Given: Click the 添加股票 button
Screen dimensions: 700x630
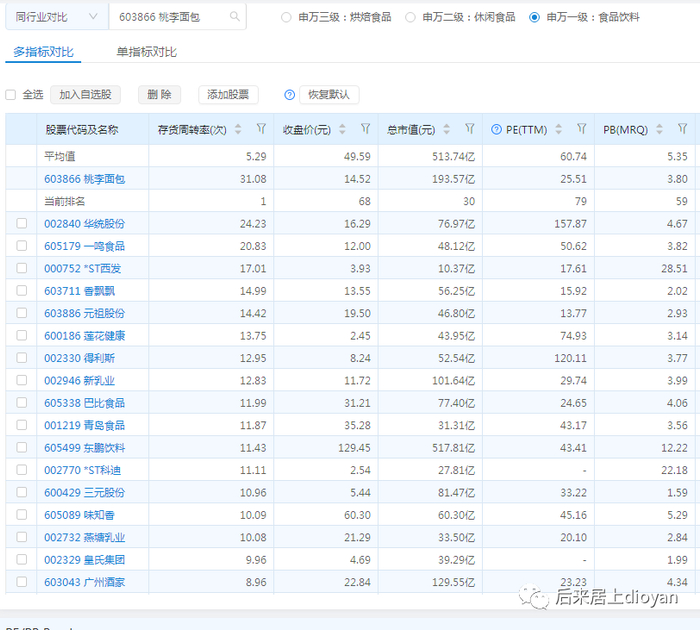Looking at the screenshot, I should [228, 95].
